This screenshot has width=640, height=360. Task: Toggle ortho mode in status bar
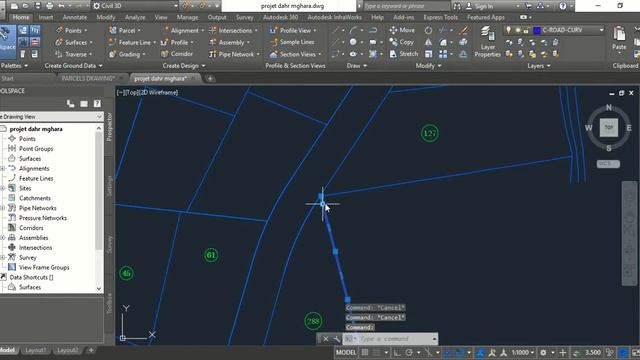click(x=397, y=352)
